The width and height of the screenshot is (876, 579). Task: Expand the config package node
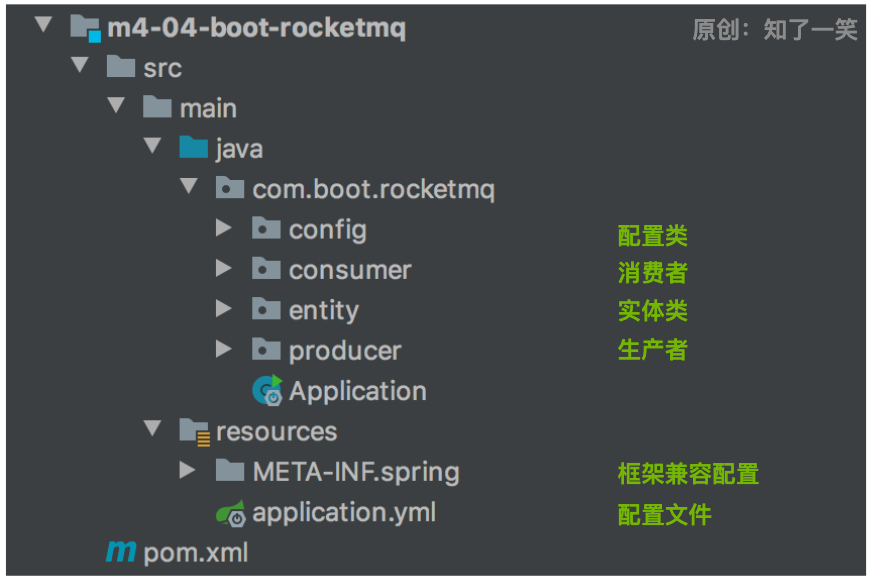tap(224, 229)
